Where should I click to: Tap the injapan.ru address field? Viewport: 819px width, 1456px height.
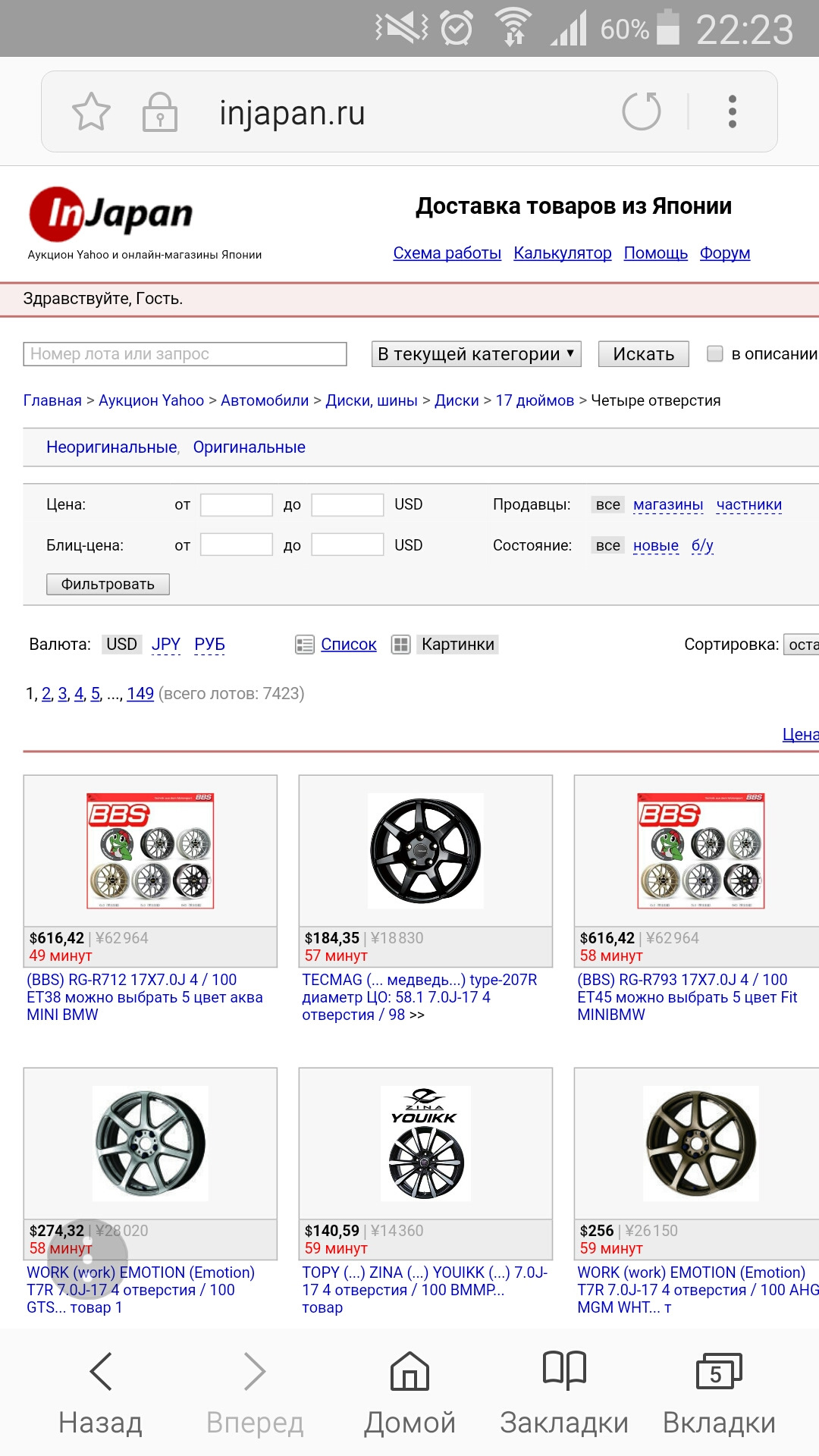click(292, 113)
